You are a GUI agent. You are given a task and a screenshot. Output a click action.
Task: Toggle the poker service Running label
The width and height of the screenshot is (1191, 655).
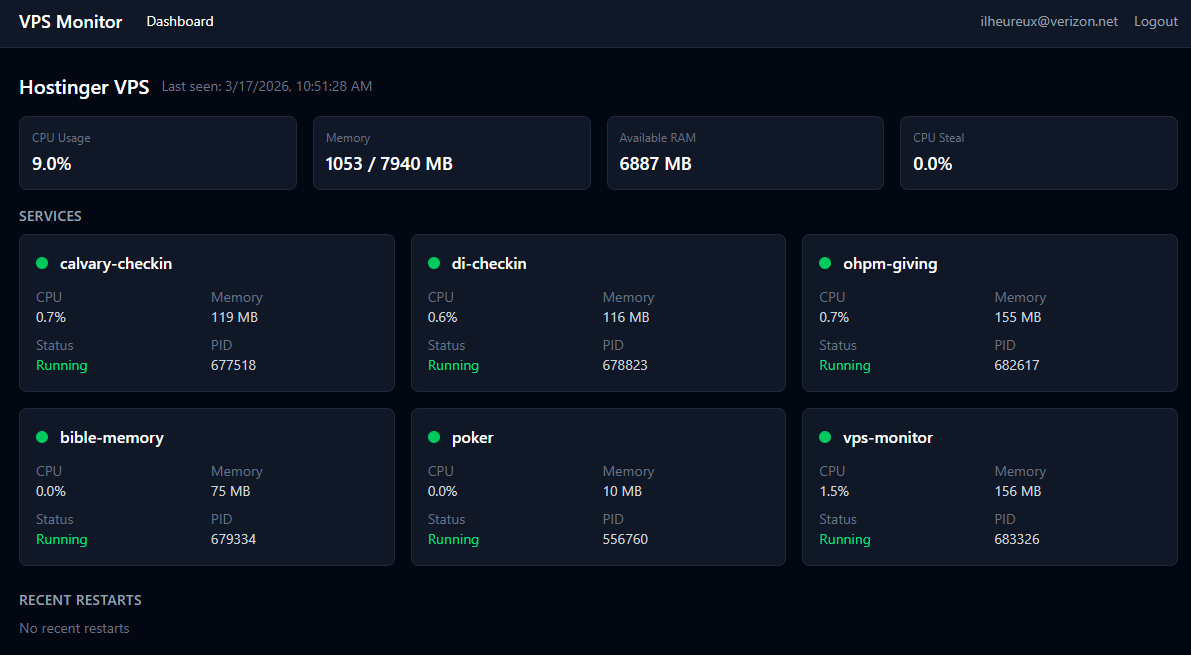point(453,539)
